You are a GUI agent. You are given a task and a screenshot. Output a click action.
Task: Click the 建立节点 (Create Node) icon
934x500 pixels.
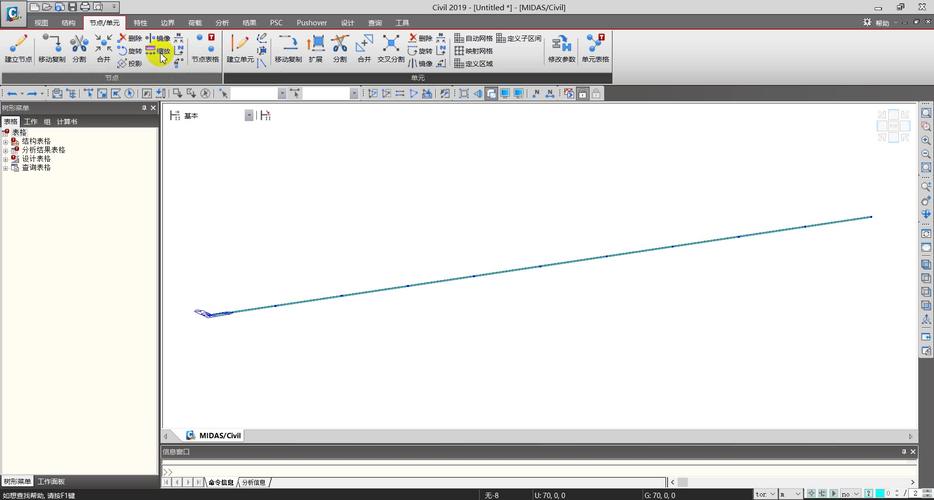click(x=18, y=48)
